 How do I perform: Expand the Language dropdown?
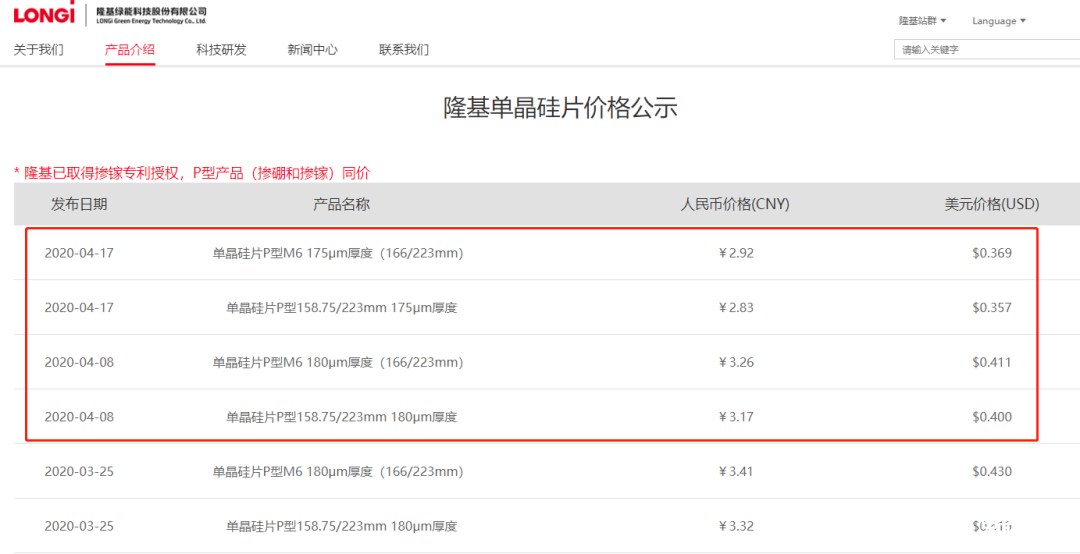(x=999, y=21)
